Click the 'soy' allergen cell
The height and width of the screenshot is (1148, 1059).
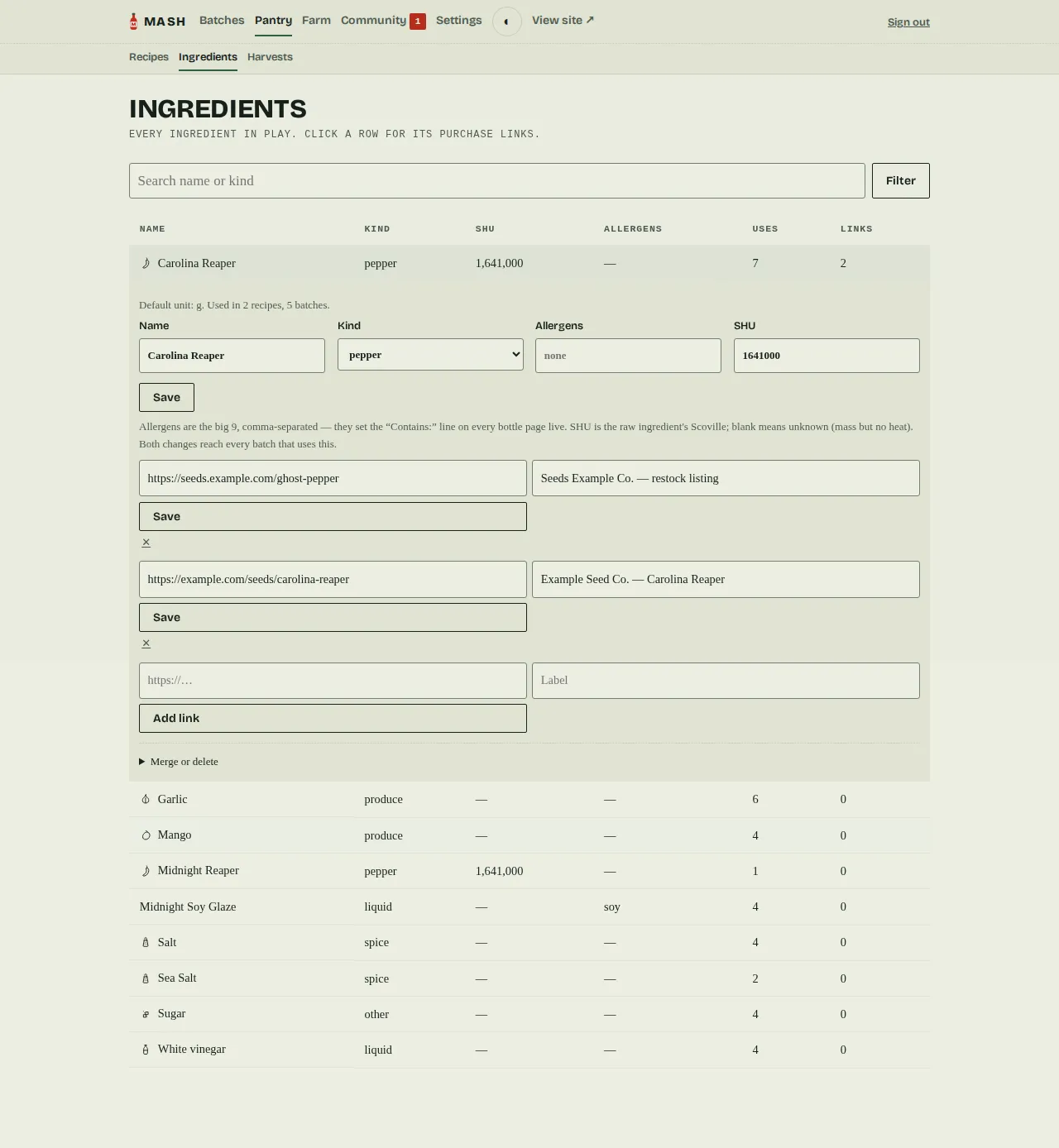[x=612, y=906]
